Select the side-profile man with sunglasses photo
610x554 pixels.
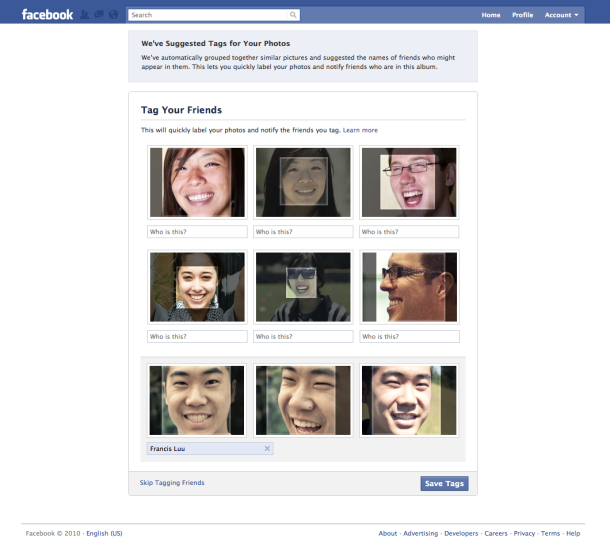click(x=409, y=287)
